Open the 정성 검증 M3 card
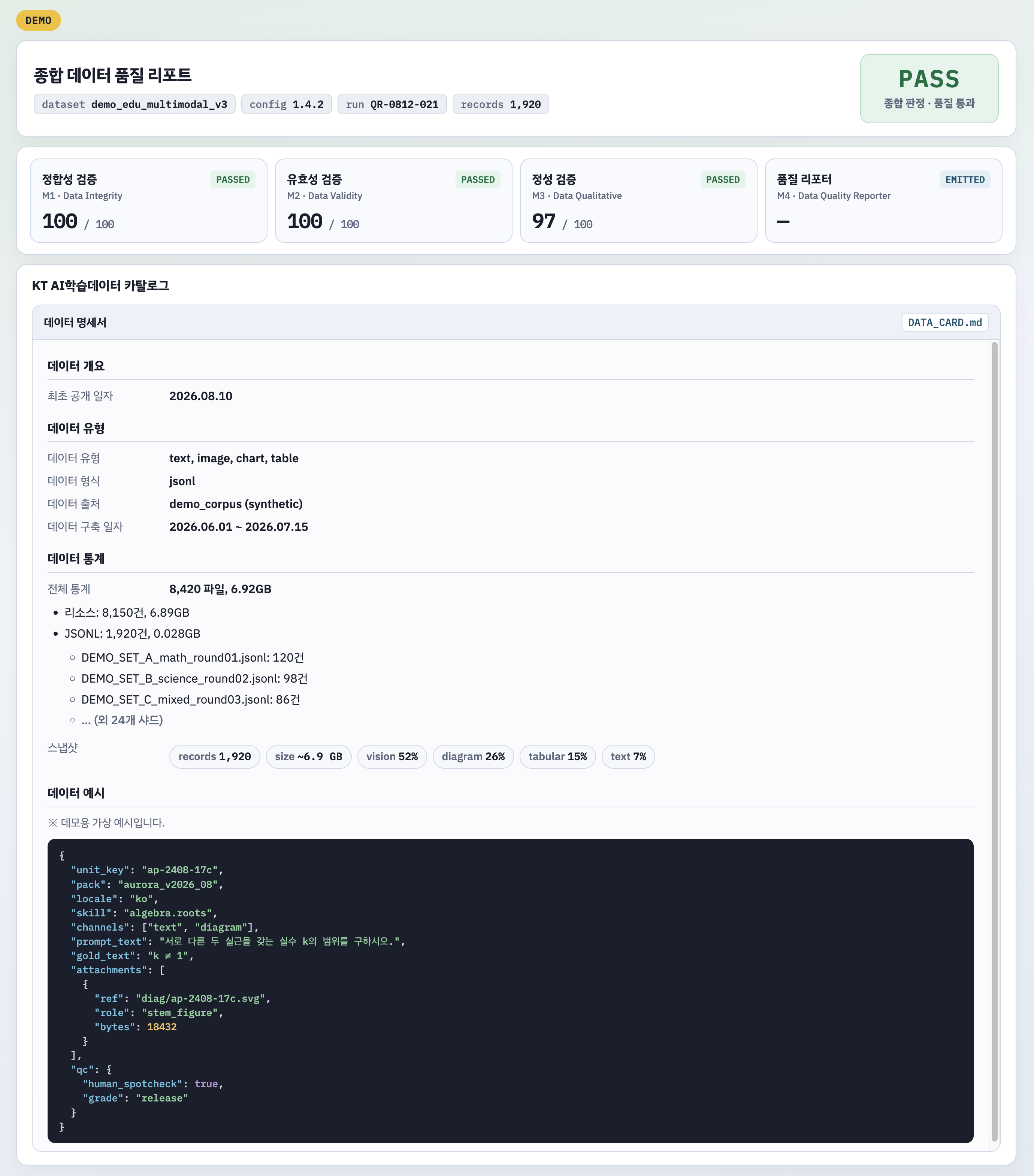 point(639,201)
